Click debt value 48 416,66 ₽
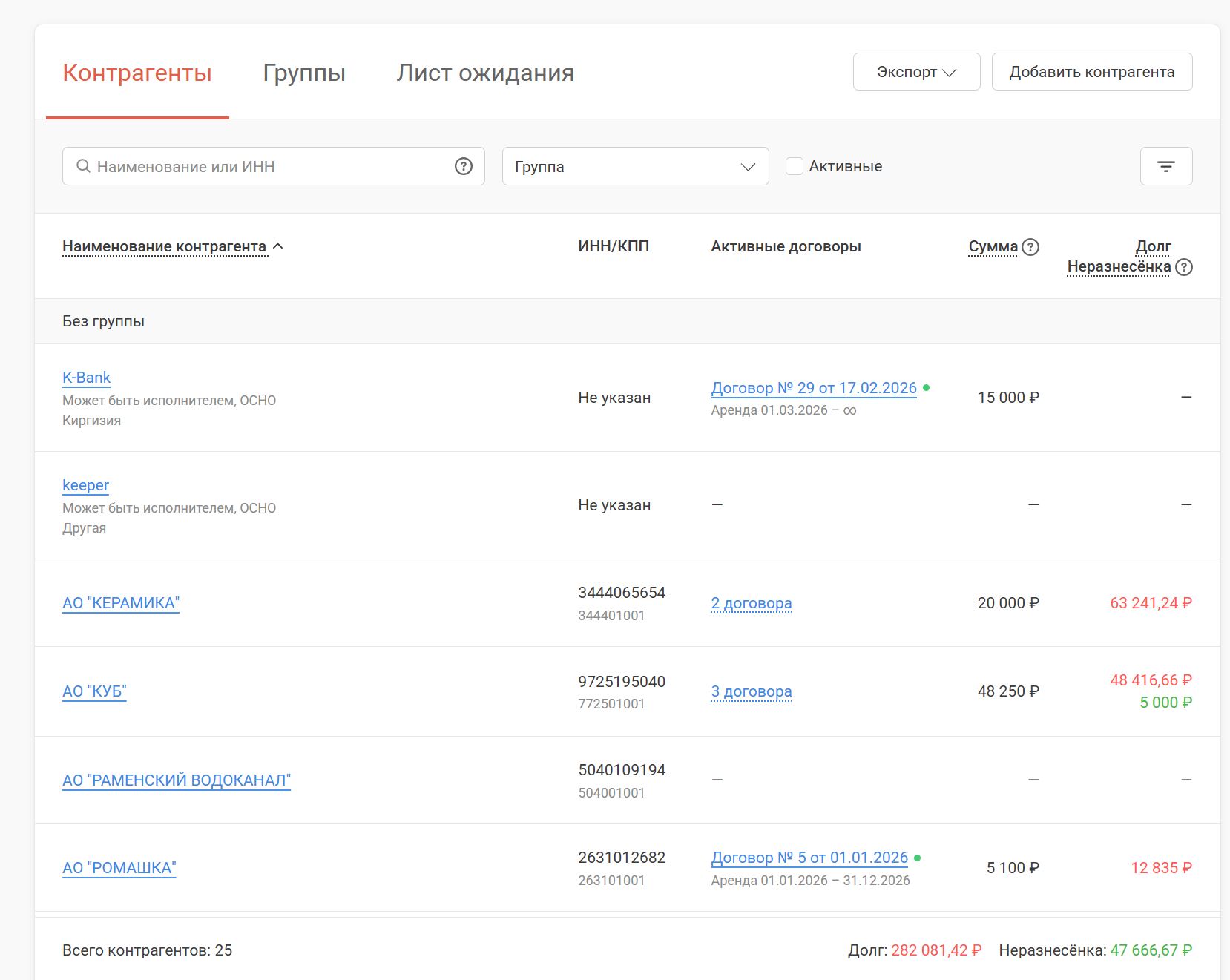 click(x=1151, y=680)
